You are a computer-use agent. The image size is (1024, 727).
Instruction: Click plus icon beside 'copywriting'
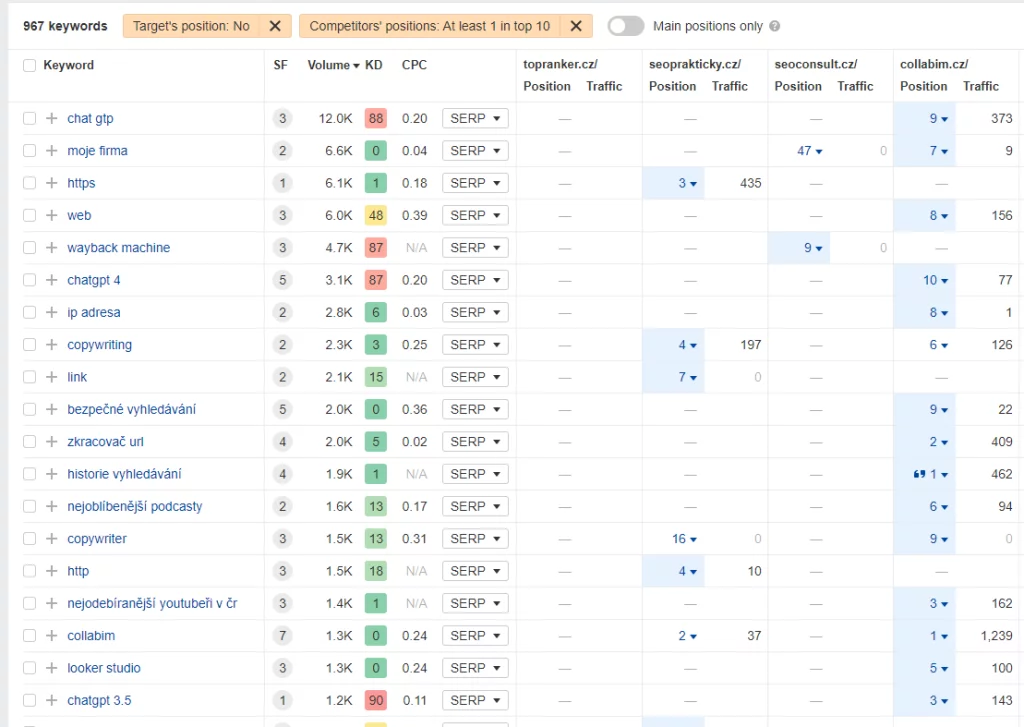coord(52,345)
